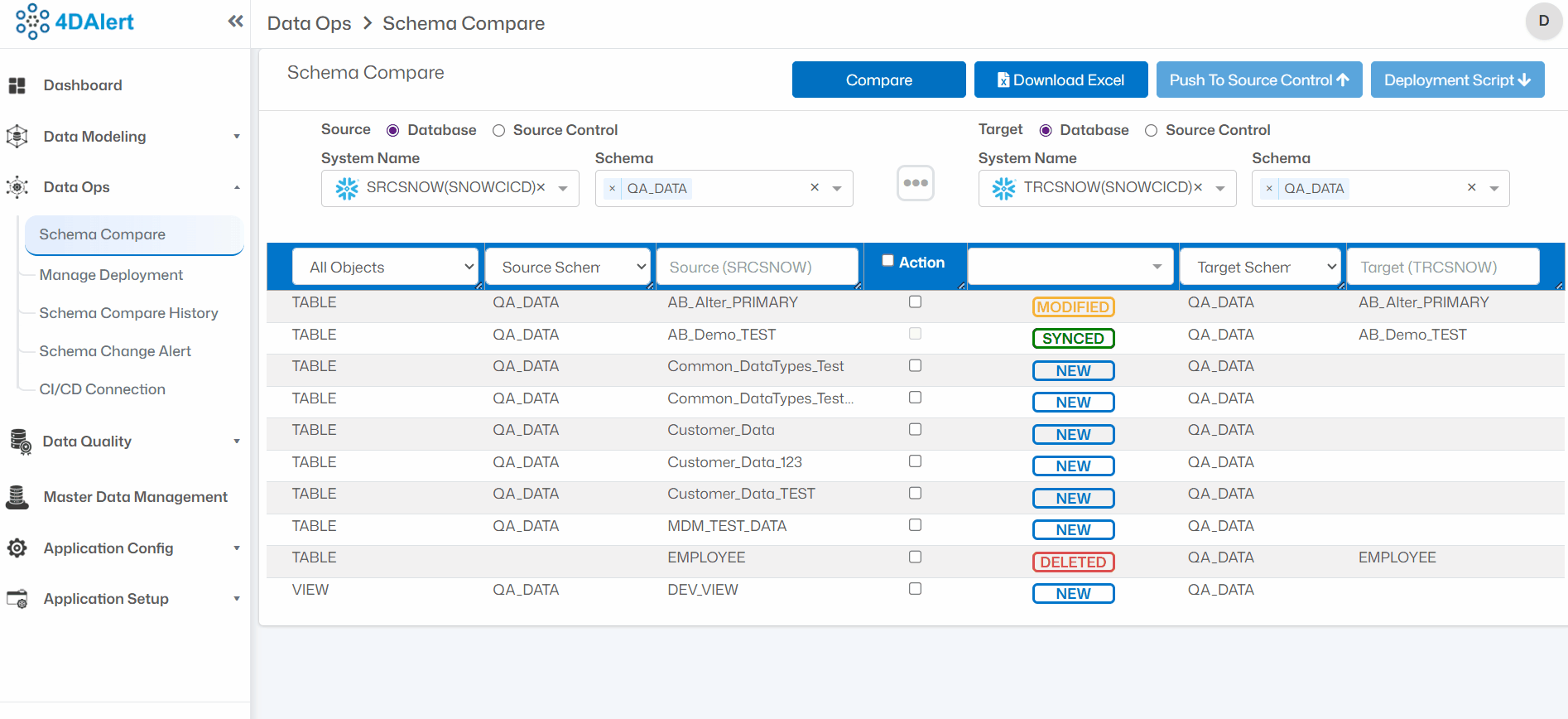Select Source Control radio for Source
Image resolution: width=1568 pixels, height=719 pixels.
pos(498,131)
